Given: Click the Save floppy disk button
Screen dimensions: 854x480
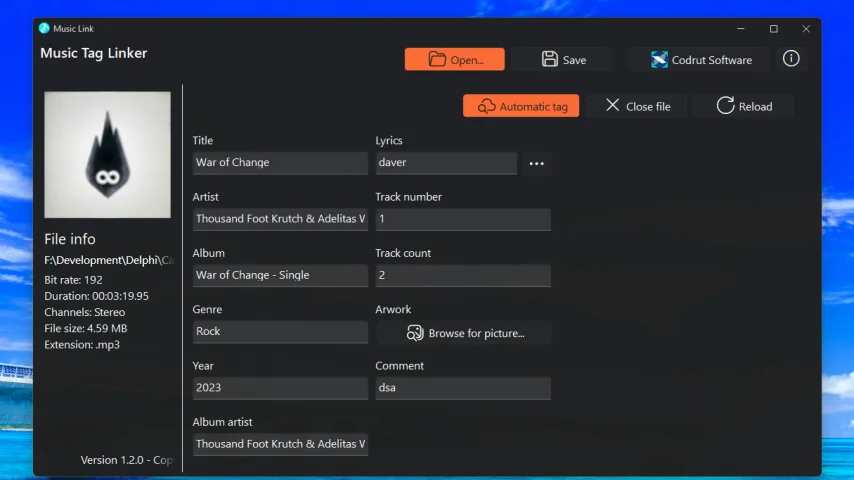Looking at the screenshot, I should pyautogui.click(x=563, y=60).
